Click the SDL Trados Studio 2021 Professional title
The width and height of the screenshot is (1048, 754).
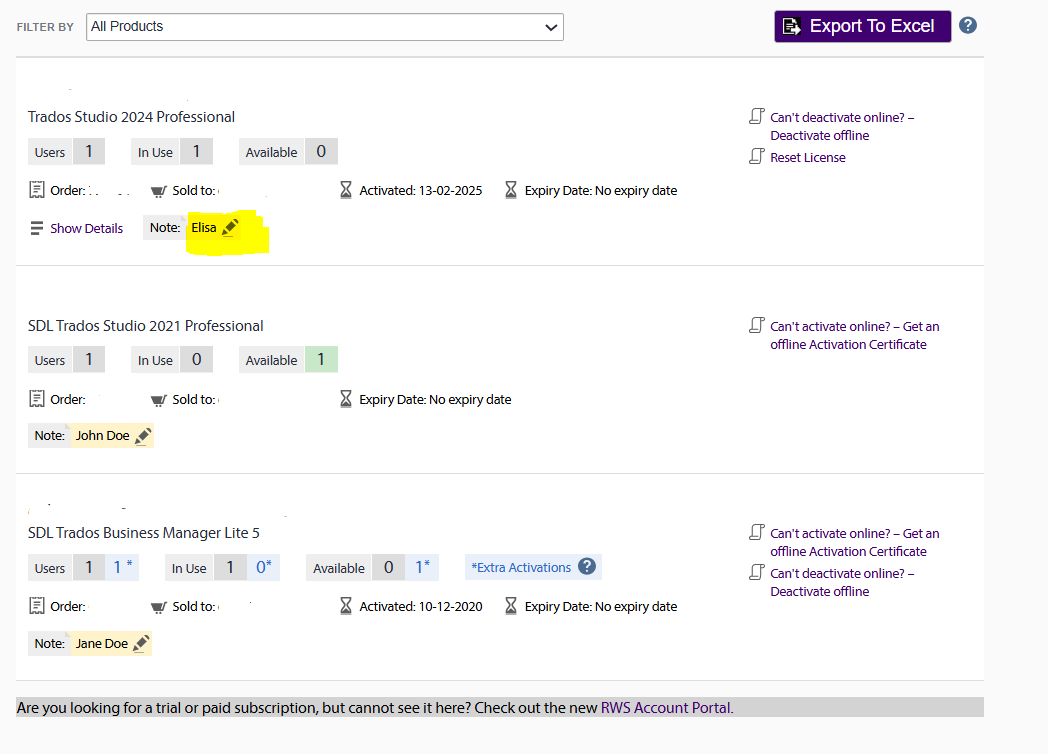(x=146, y=326)
